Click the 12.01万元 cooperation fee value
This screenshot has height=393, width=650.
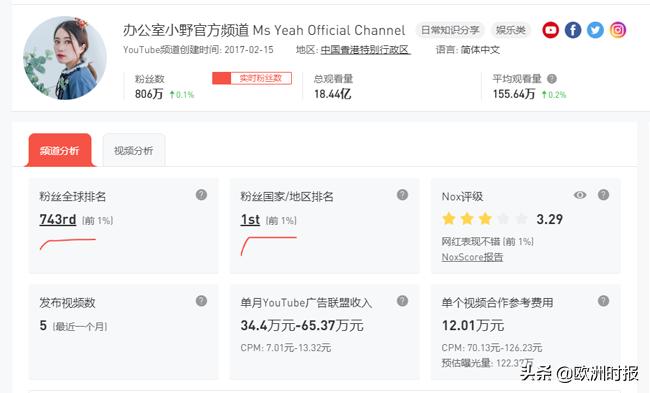click(473, 325)
